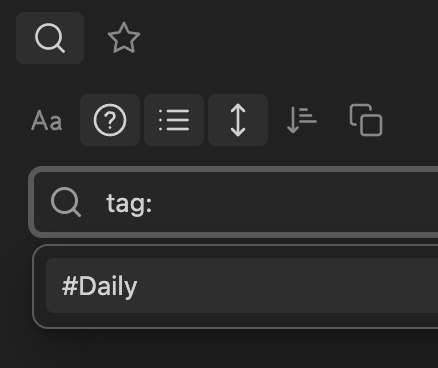Focus the search field containing "tag:"
438x368 pixels.
click(235, 202)
